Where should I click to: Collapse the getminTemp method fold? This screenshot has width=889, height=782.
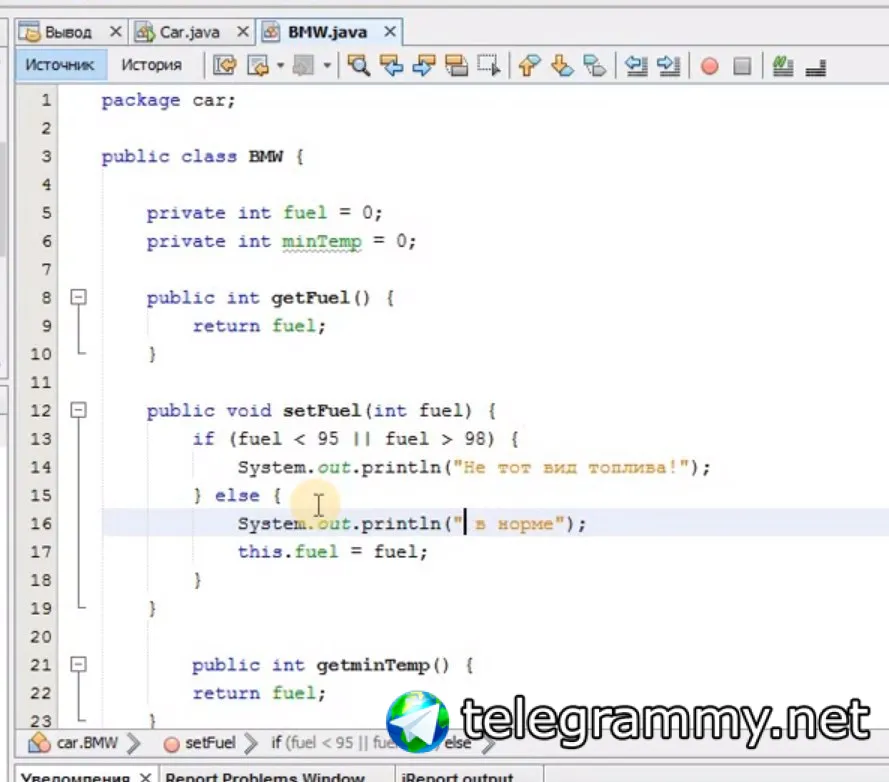coord(79,663)
